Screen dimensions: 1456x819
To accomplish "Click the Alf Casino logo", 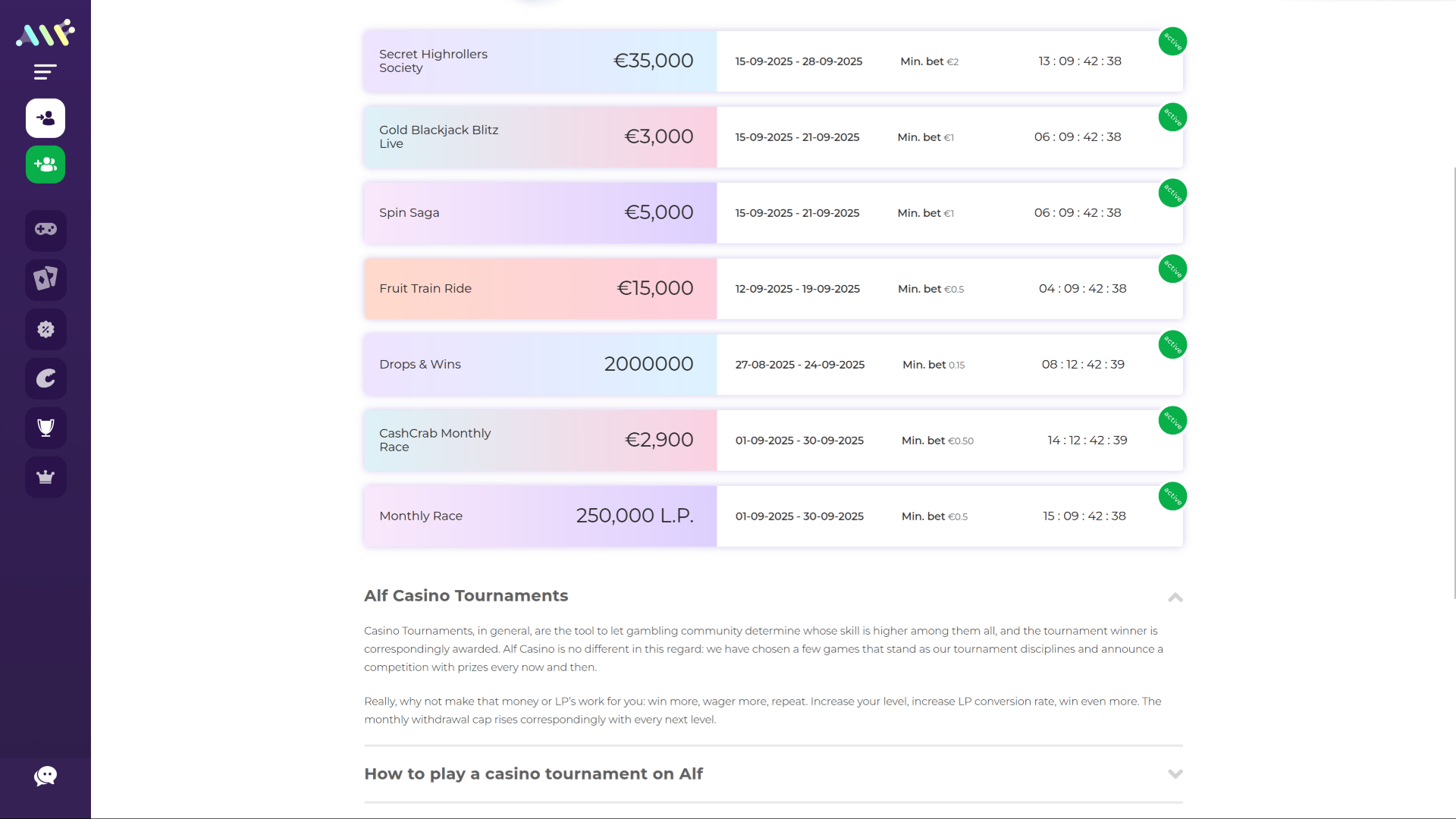I will point(45,33).
